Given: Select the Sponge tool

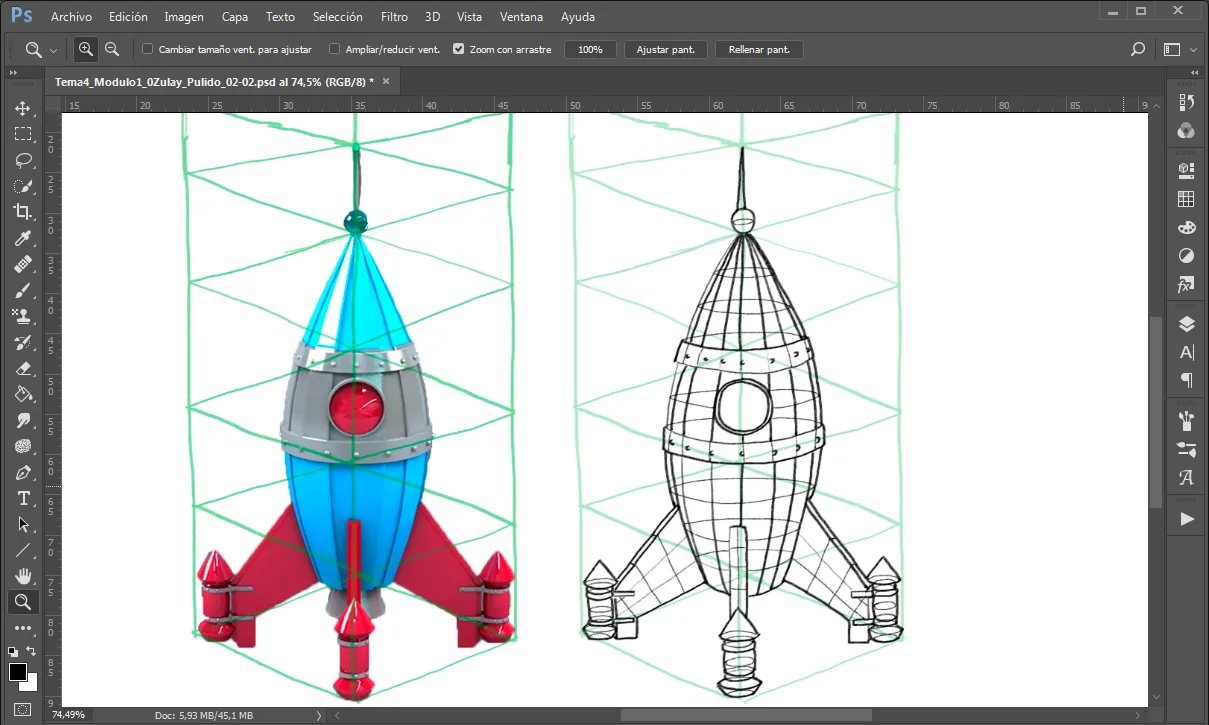Looking at the screenshot, I should pyautogui.click(x=23, y=446).
